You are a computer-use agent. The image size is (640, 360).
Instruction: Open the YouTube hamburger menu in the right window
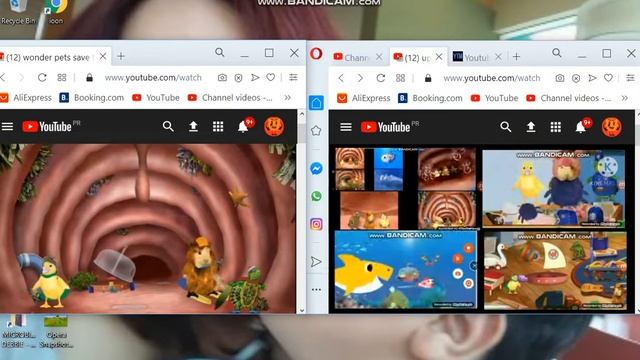(x=346, y=127)
